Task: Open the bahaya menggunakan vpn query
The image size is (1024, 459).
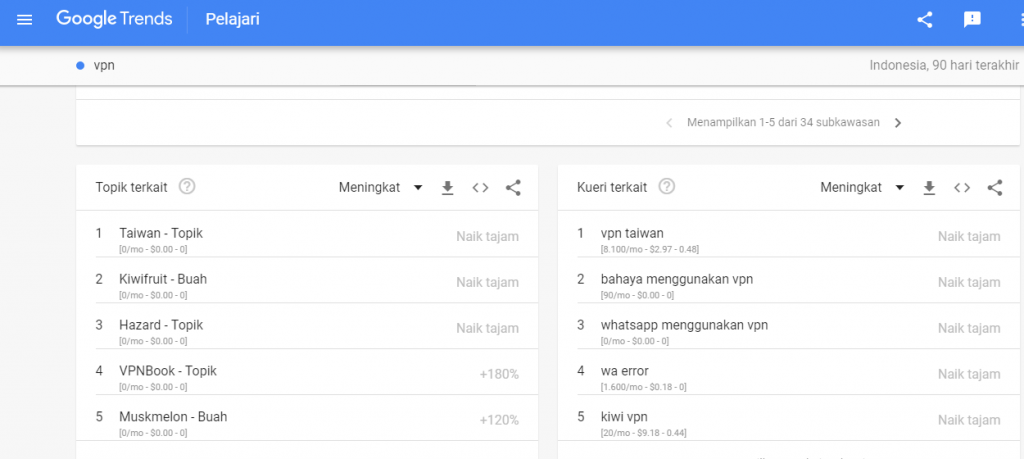Action: point(677,279)
